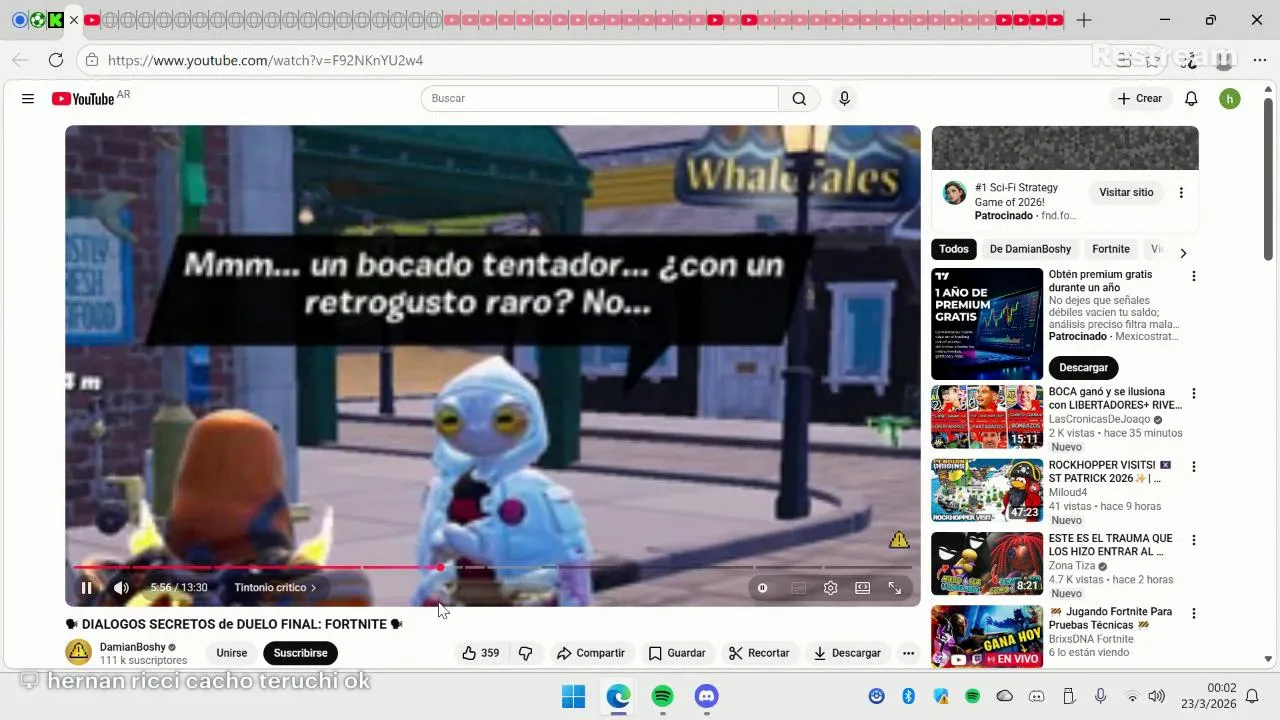Clip the video with Recortar
This screenshot has height=720, width=1280.
[x=759, y=653]
